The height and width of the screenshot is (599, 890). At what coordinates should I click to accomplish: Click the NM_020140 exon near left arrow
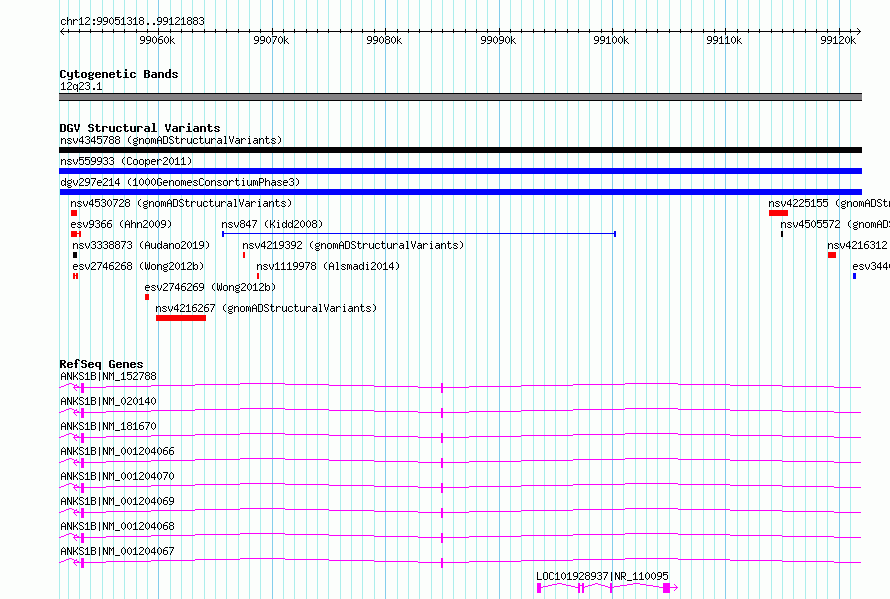[82, 413]
